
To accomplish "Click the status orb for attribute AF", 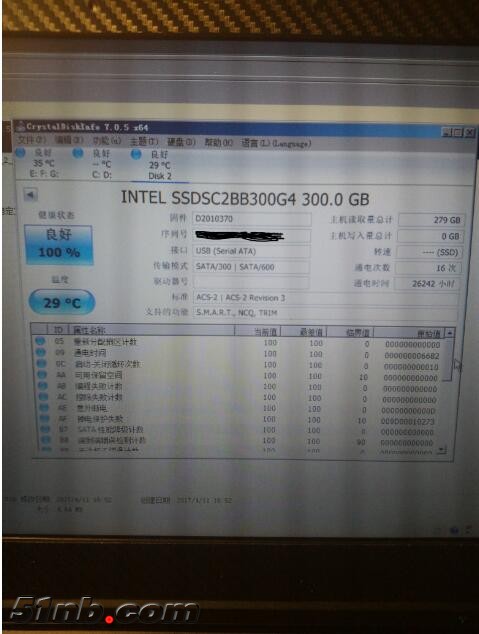I will [x=44, y=418].
